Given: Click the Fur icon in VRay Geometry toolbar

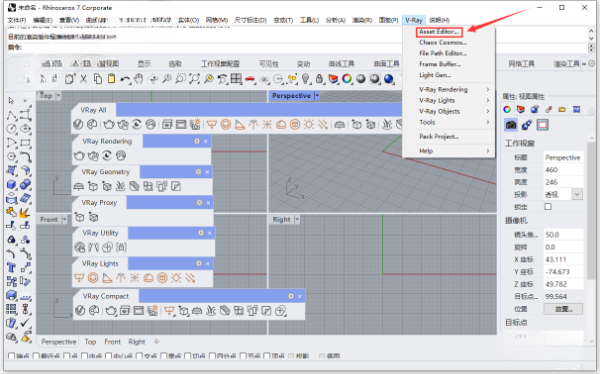Looking at the screenshot, I should point(120,186).
